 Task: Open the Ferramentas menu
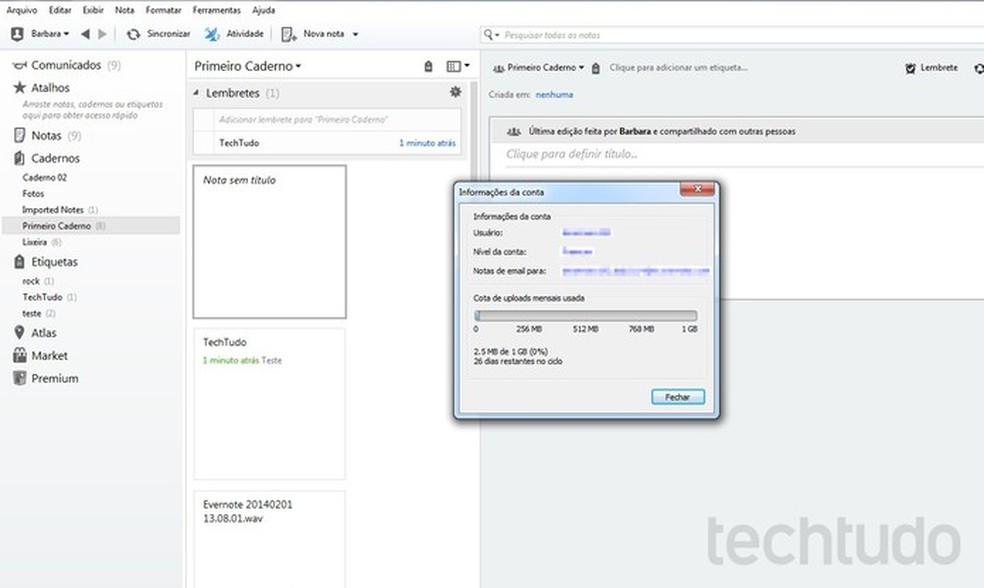[x=217, y=10]
